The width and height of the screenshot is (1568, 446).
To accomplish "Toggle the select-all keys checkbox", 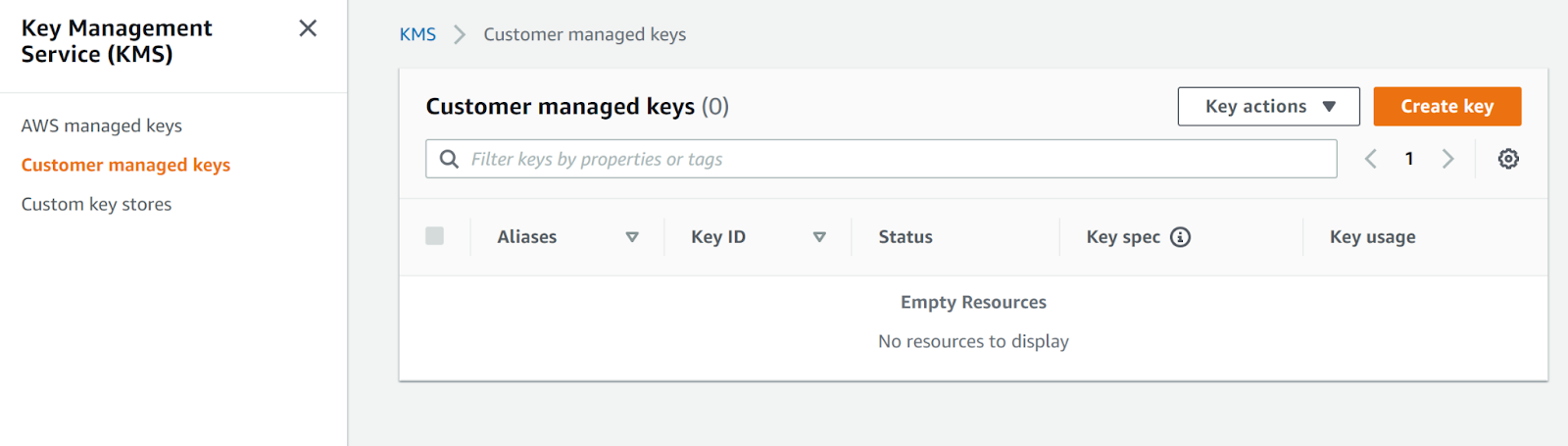I will [x=435, y=236].
